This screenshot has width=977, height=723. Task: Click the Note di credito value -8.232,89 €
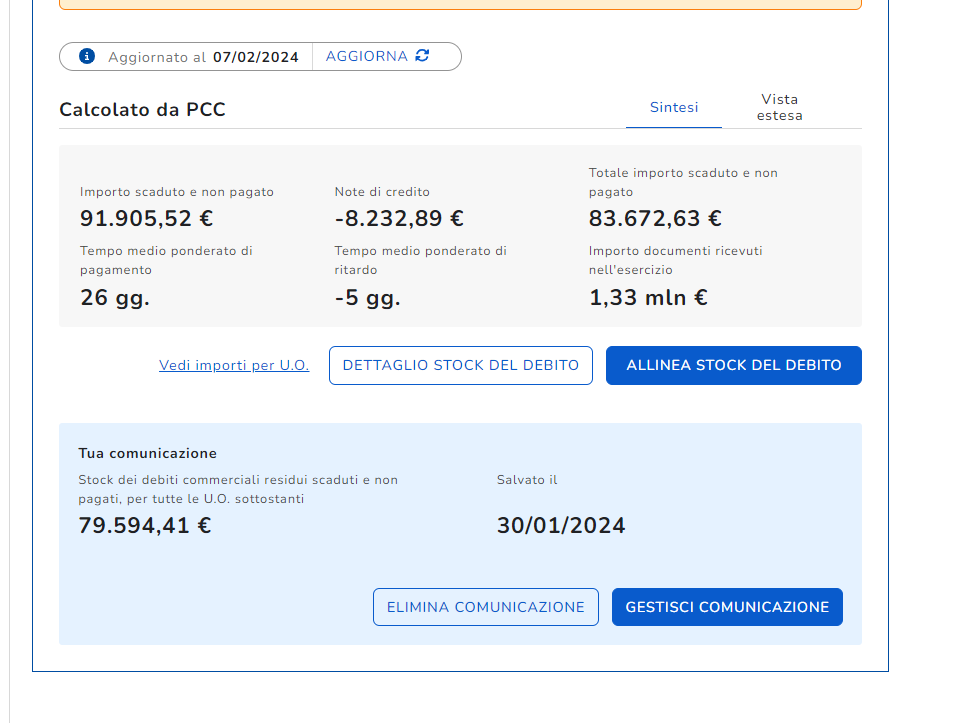(x=399, y=218)
